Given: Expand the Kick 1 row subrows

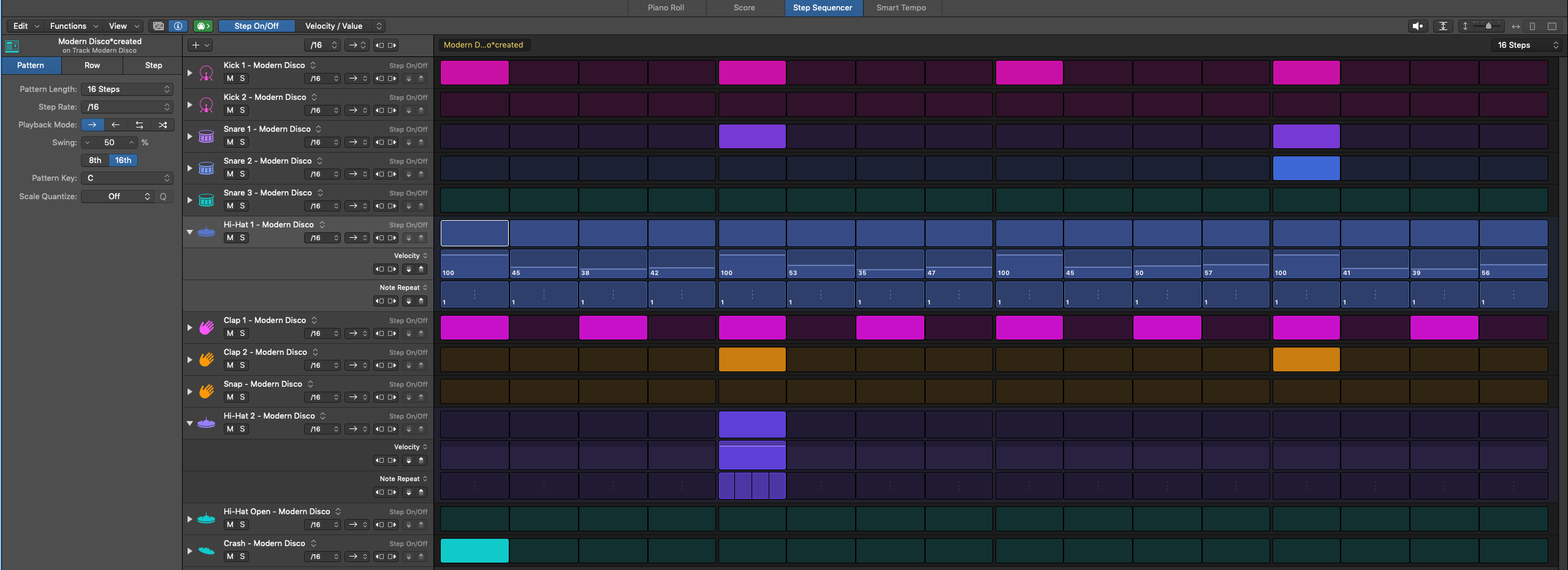Looking at the screenshot, I should click(x=189, y=73).
